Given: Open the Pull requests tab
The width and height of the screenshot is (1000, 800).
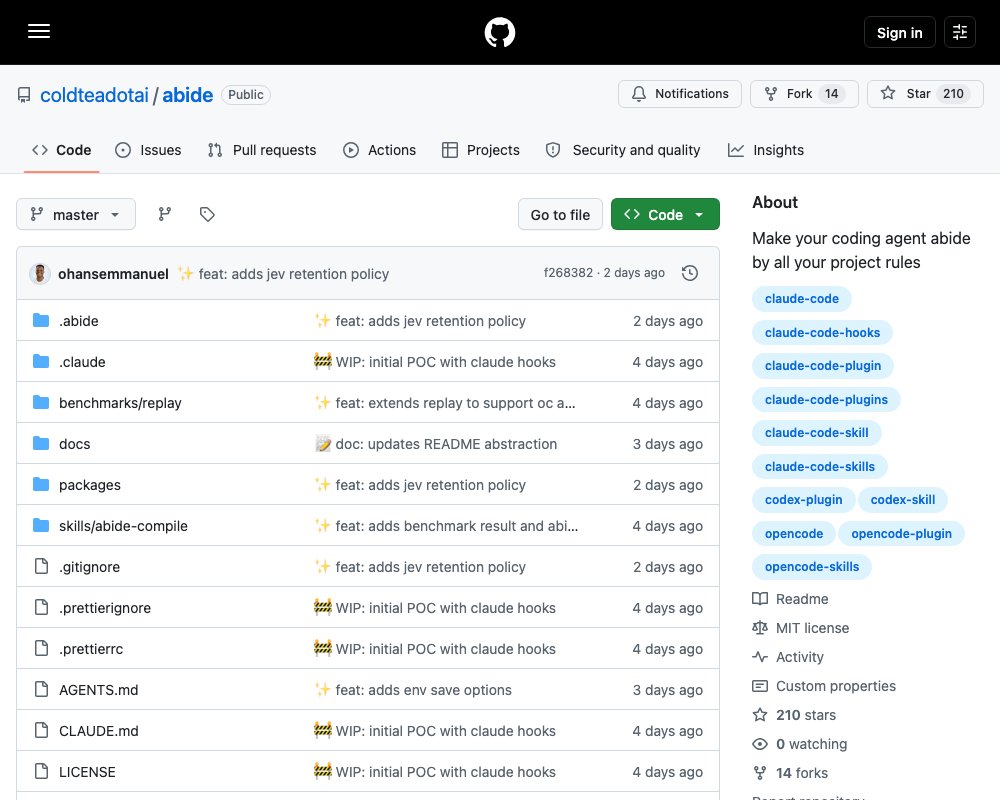Looking at the screenshot, I should click(x=262, y=150).
